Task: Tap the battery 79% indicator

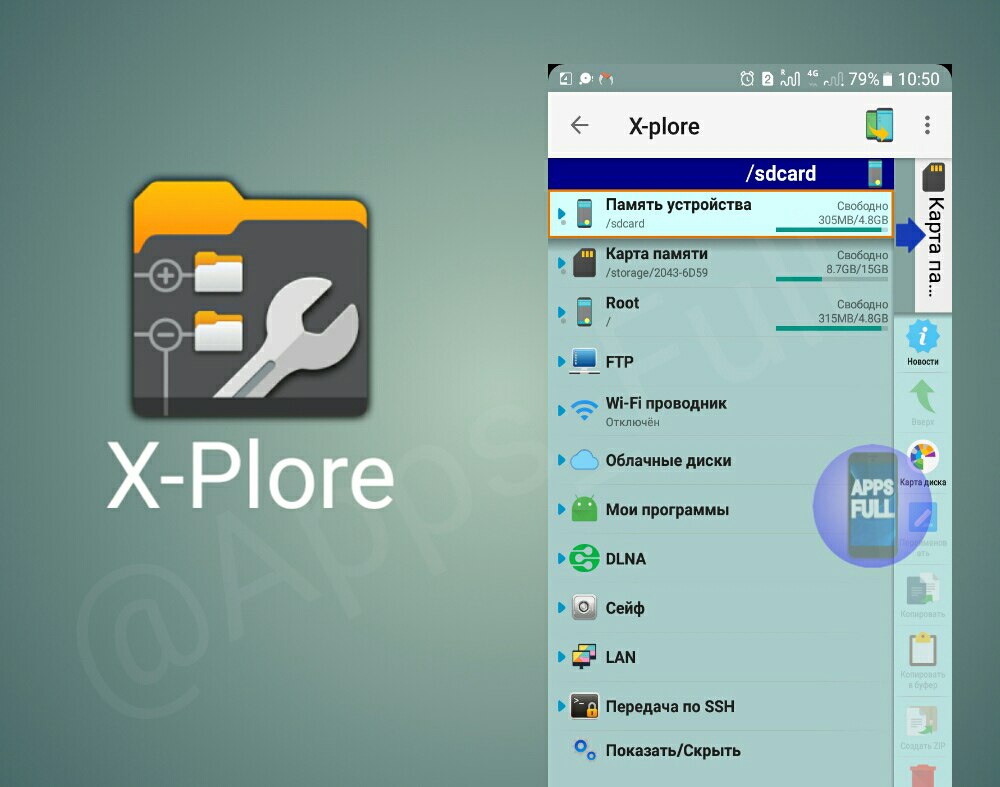Action: (x=870, y=79)
